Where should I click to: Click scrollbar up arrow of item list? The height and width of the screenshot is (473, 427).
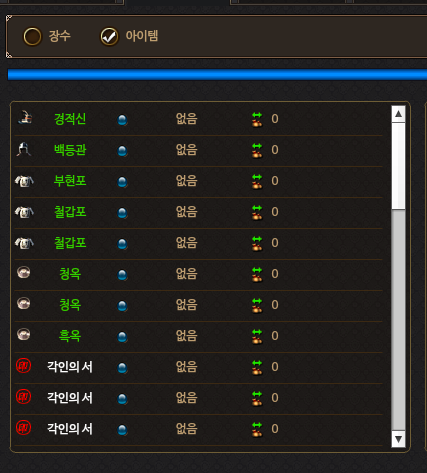pyautogui.click(x=398, y=114)
